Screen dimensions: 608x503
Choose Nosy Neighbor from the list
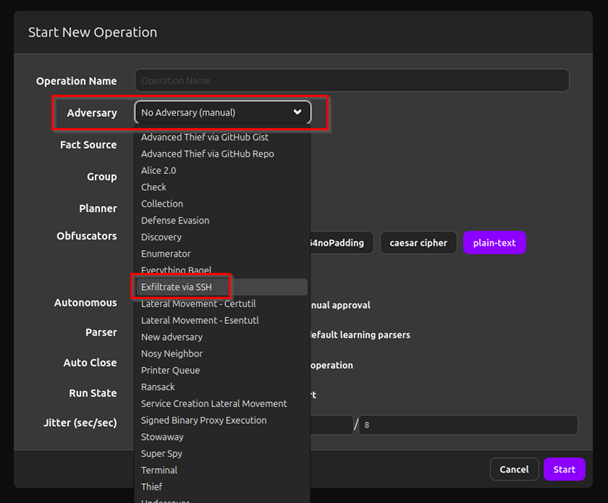coord(222,354)
